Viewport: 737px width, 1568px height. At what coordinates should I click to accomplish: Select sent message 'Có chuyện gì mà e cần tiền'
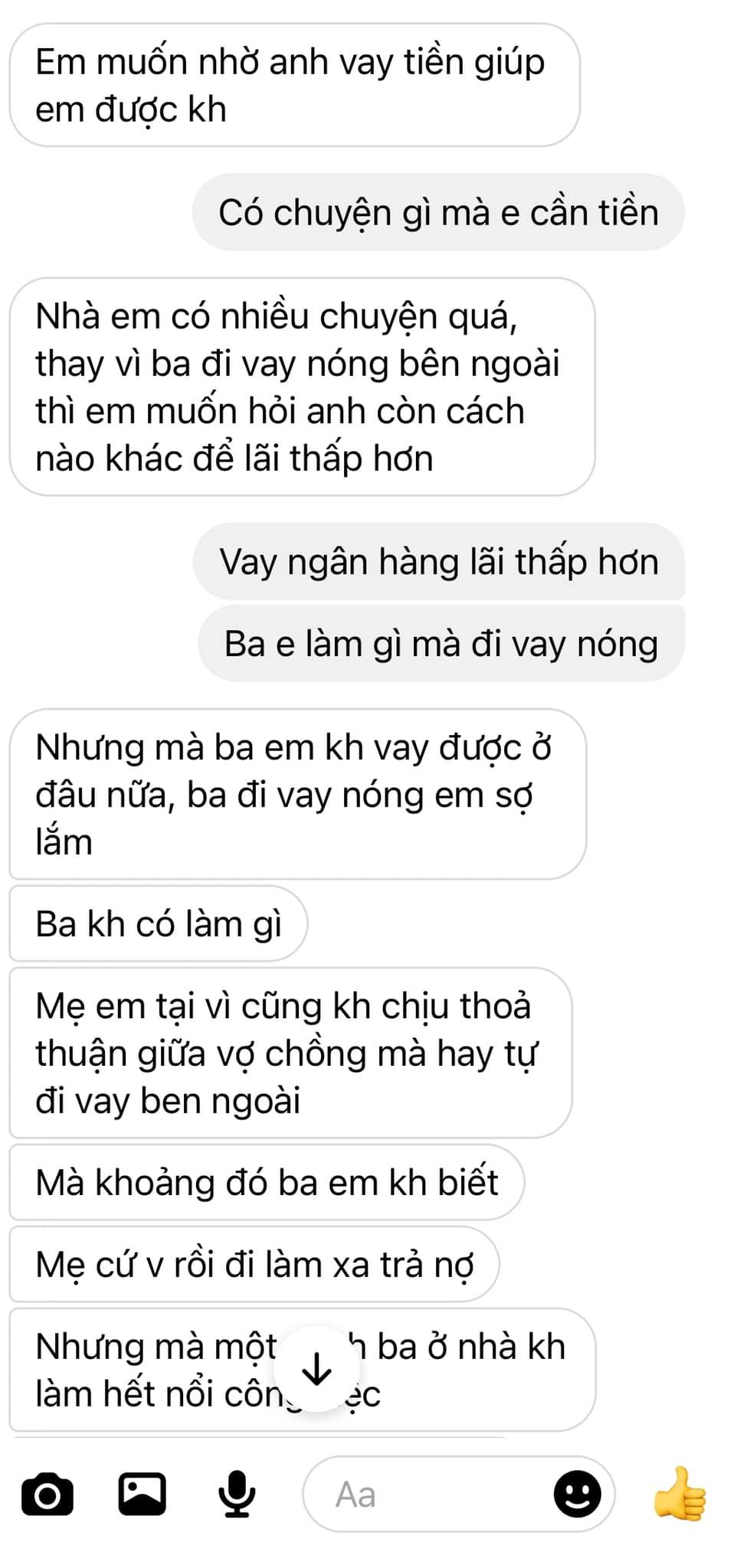(x=438, y=212)
